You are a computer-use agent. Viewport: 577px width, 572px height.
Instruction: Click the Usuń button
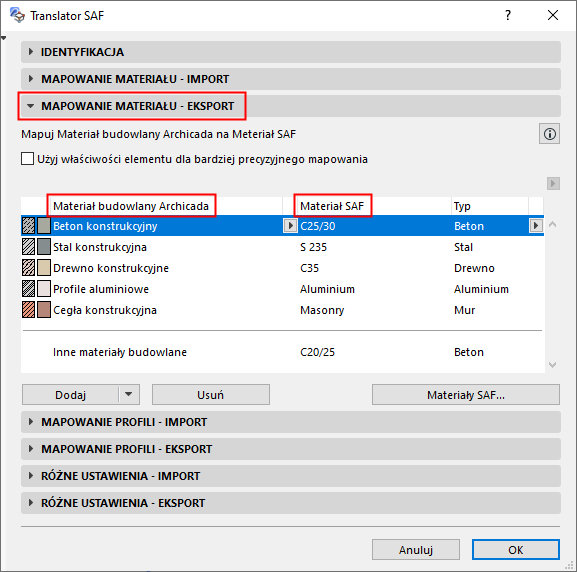click(211, 395)
